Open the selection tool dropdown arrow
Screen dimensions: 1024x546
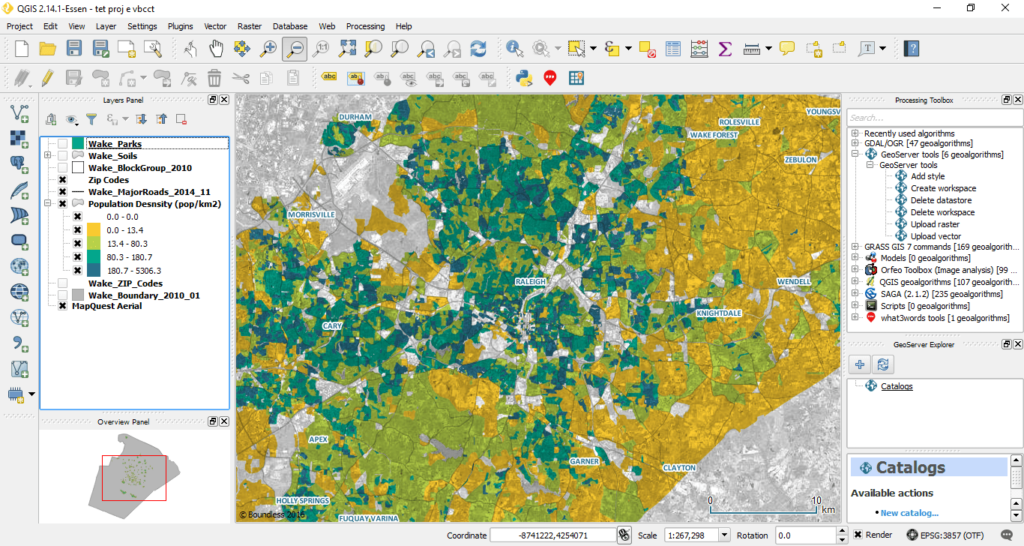tap(593, 48)
